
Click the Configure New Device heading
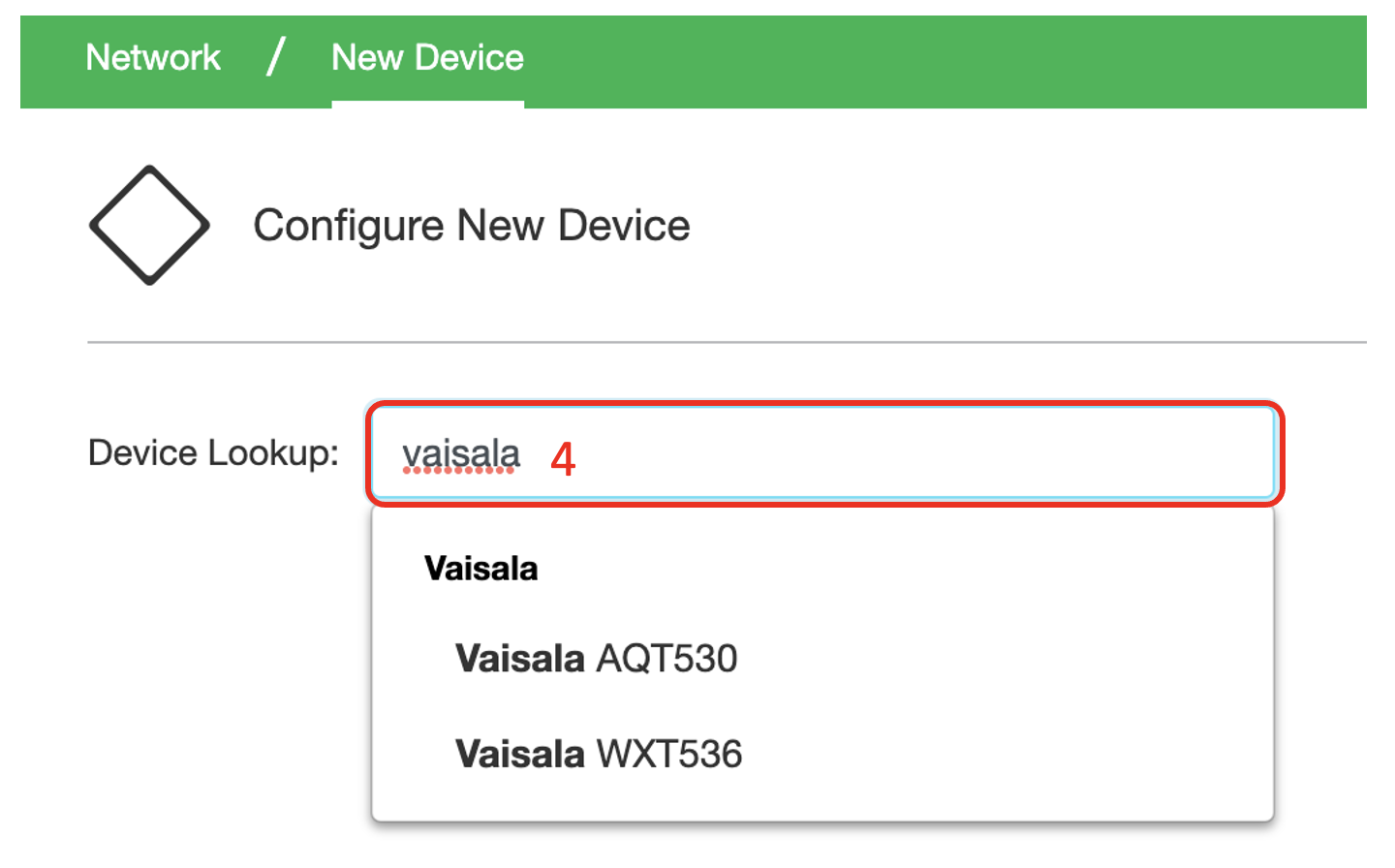472,226
